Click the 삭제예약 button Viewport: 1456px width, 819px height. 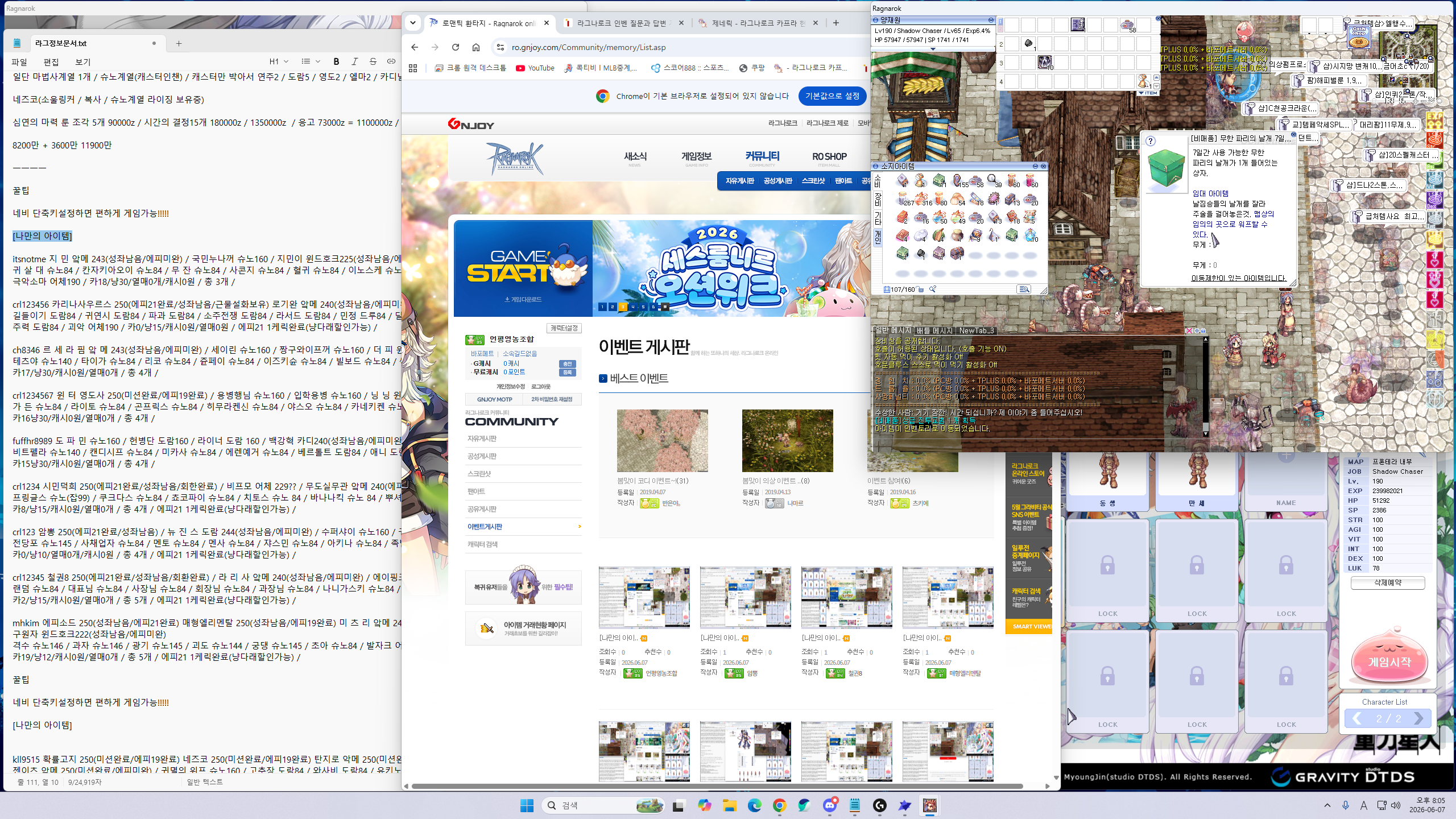click(1388, 583)
